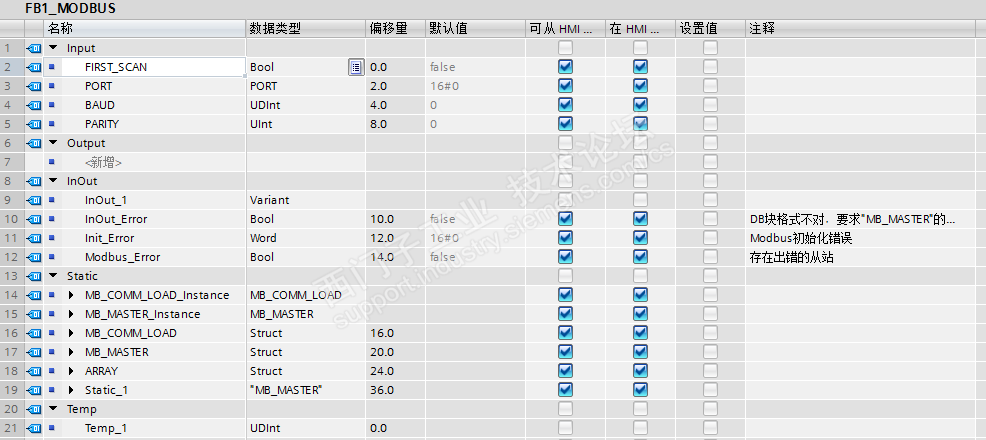Click the tag icon in the Output row
This screenshot has height=440, width=986.
(34, 143)
